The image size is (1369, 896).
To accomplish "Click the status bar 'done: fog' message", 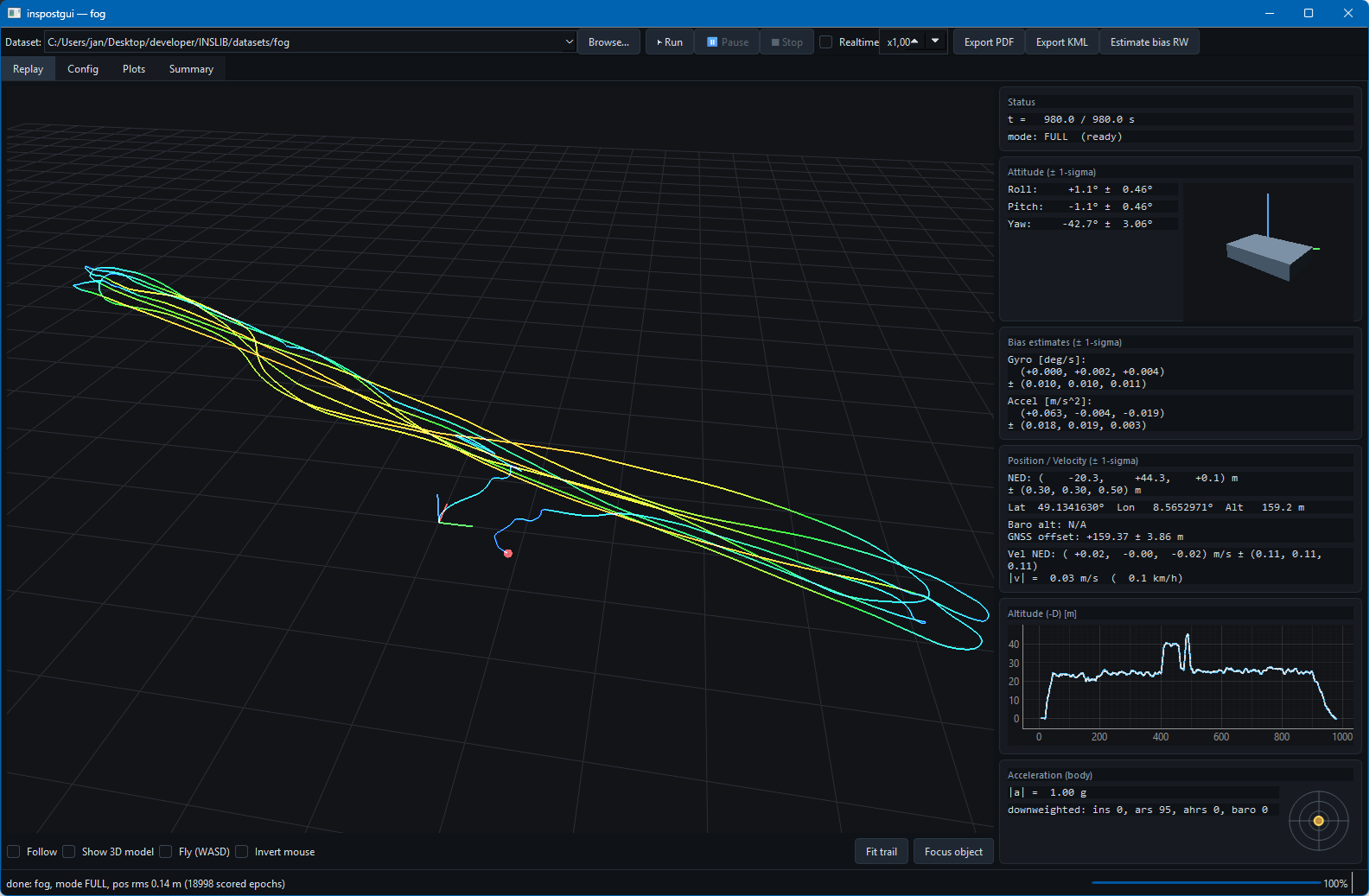I will coord(145,883).
